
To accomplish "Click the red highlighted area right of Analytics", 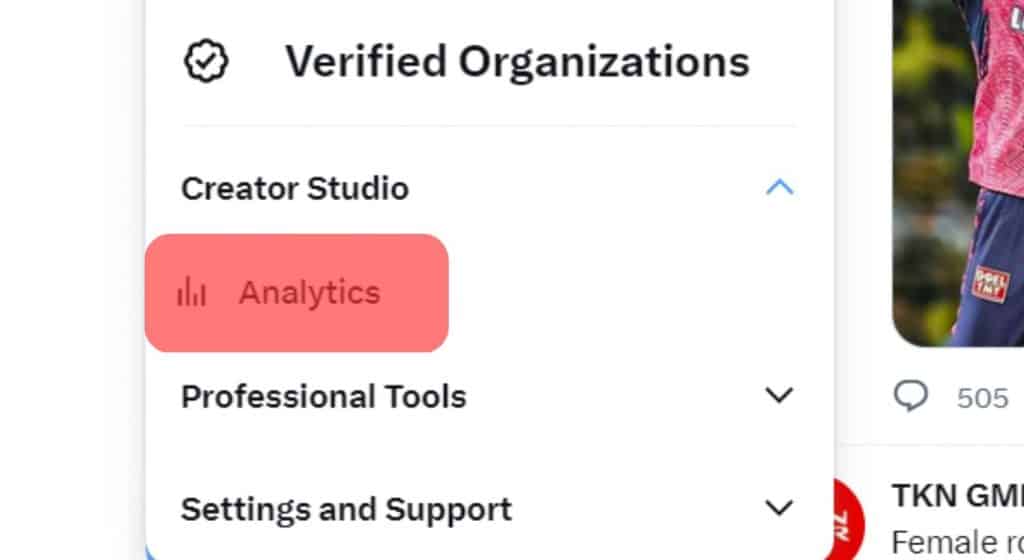I will tap(415, 293).
